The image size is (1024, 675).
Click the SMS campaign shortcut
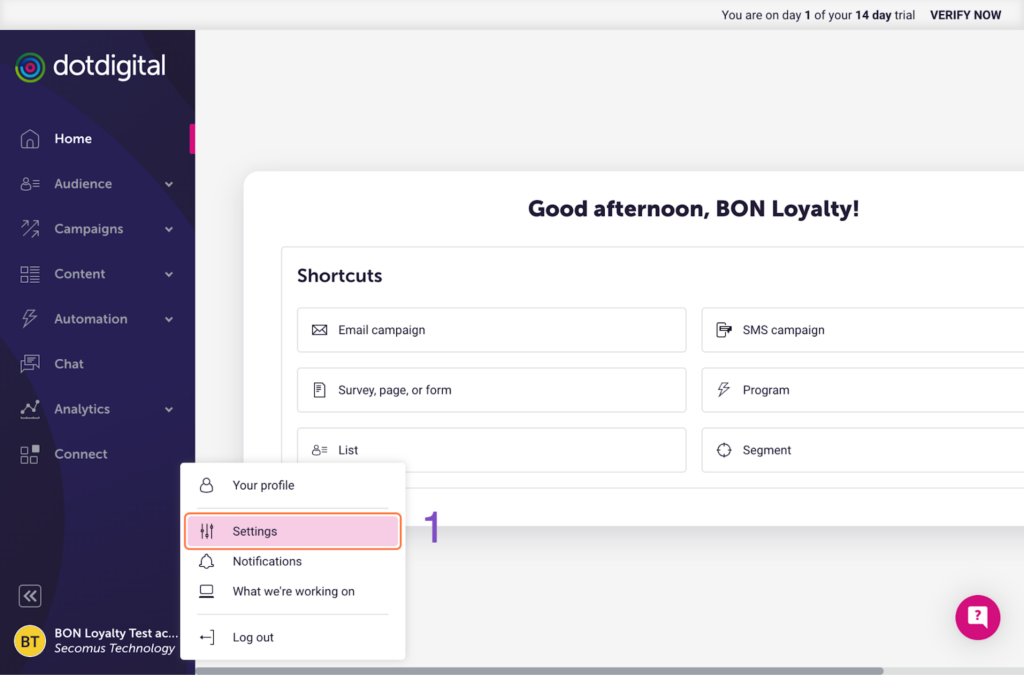click(862, 330)
